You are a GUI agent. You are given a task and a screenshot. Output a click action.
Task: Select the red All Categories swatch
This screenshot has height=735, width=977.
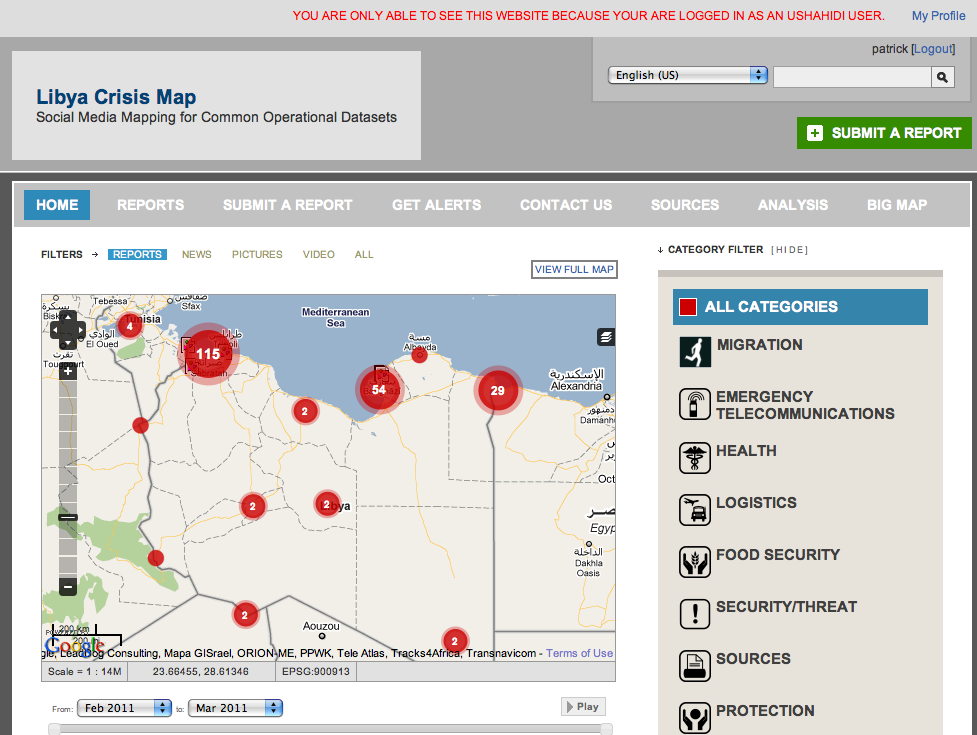pyautogui.click(x=688, y=307)
